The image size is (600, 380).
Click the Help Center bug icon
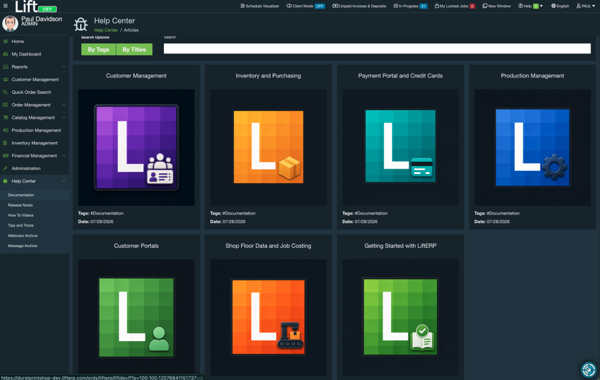coord(81,24)
